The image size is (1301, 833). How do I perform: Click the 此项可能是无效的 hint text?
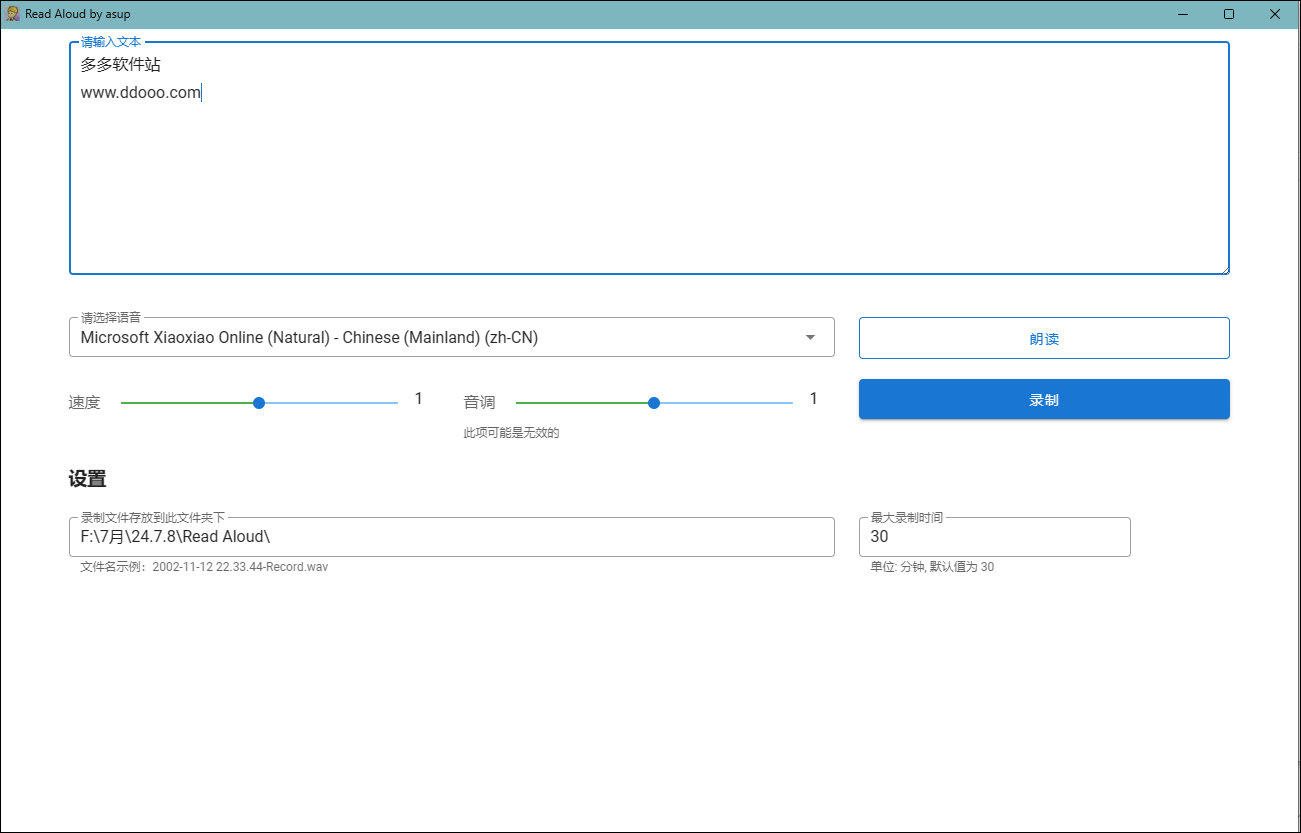coord(511,433)
